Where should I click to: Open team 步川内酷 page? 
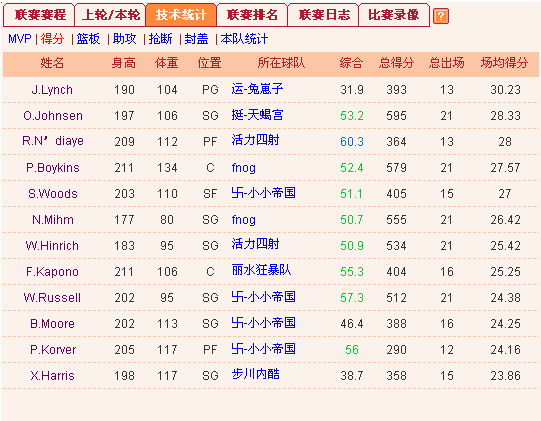255,374
